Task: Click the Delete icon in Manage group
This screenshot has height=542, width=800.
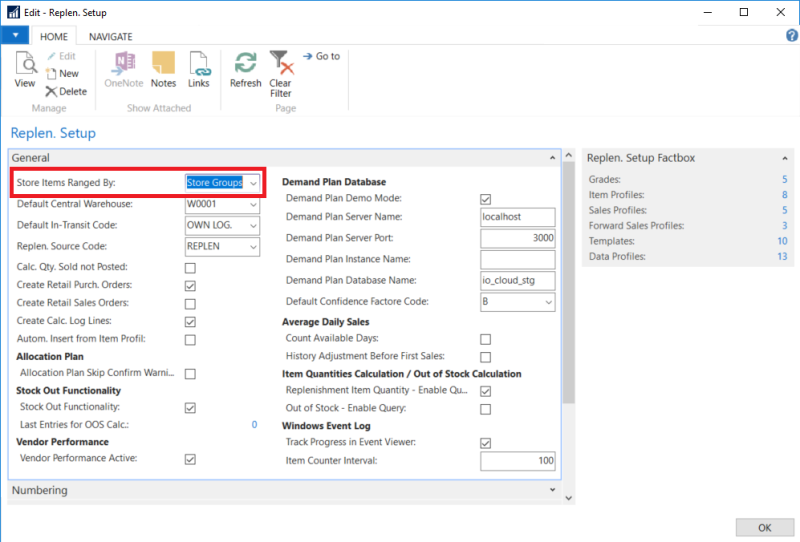Action: point(52,91)
